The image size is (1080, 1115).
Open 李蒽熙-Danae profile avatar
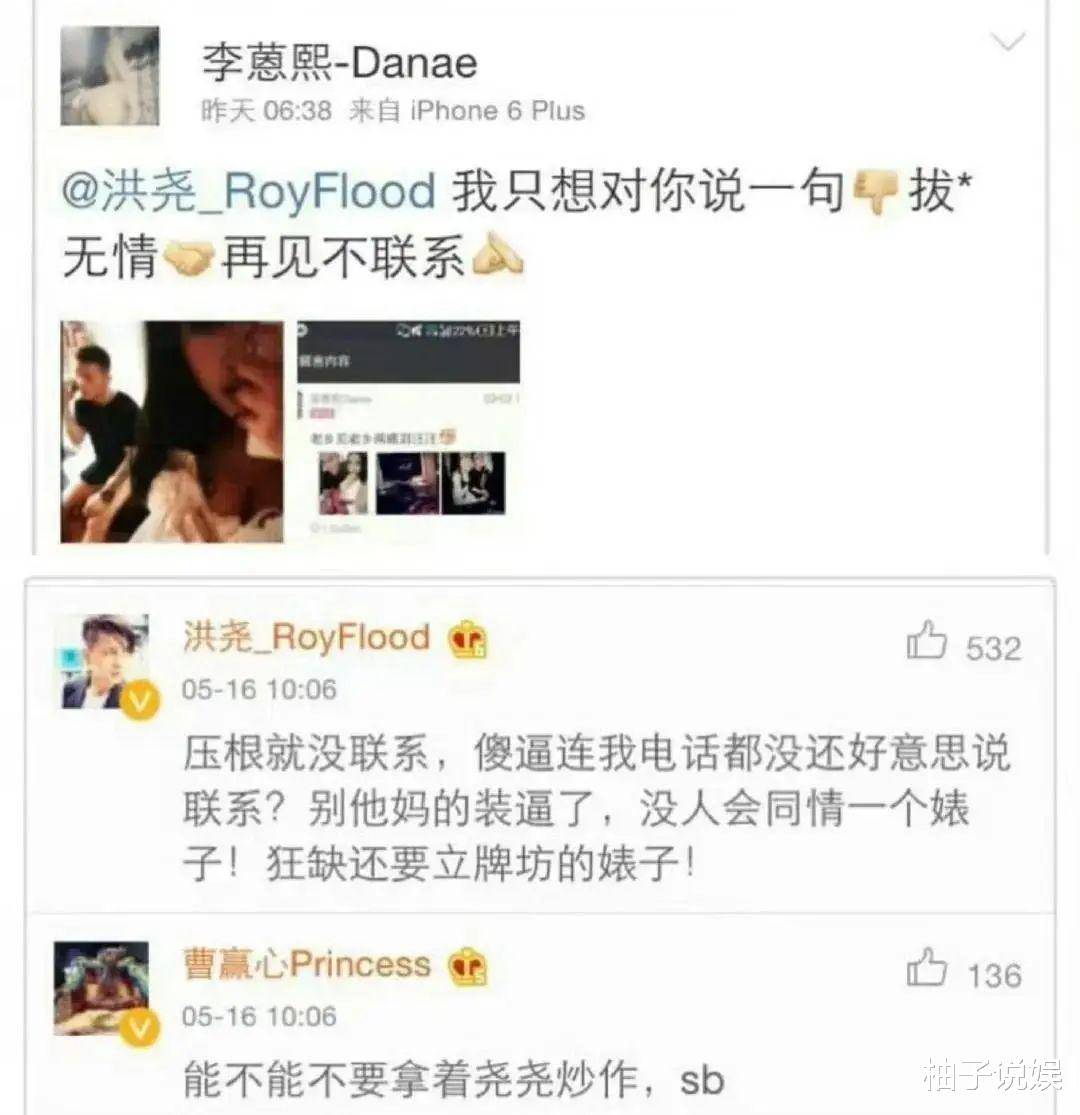(109, 76)
